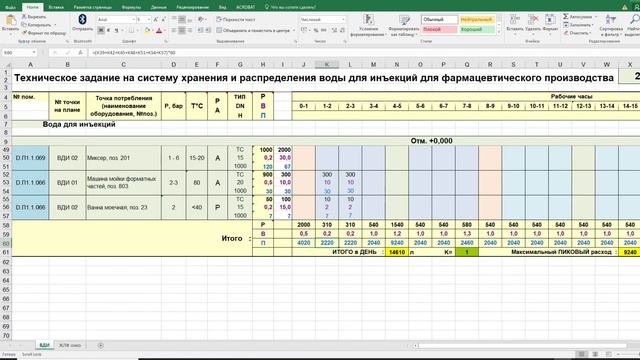Switch to the Формулы ribbon tab
640x360 pixels.
tap(131, 7)
